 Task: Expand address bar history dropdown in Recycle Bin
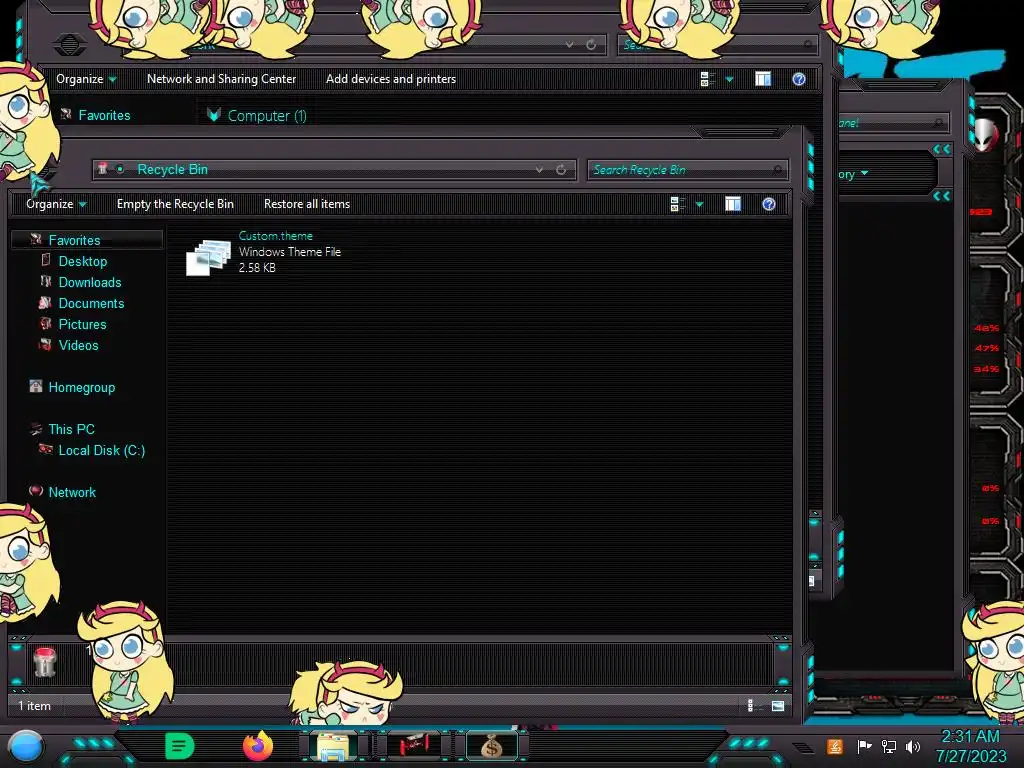tap(539, 170)
